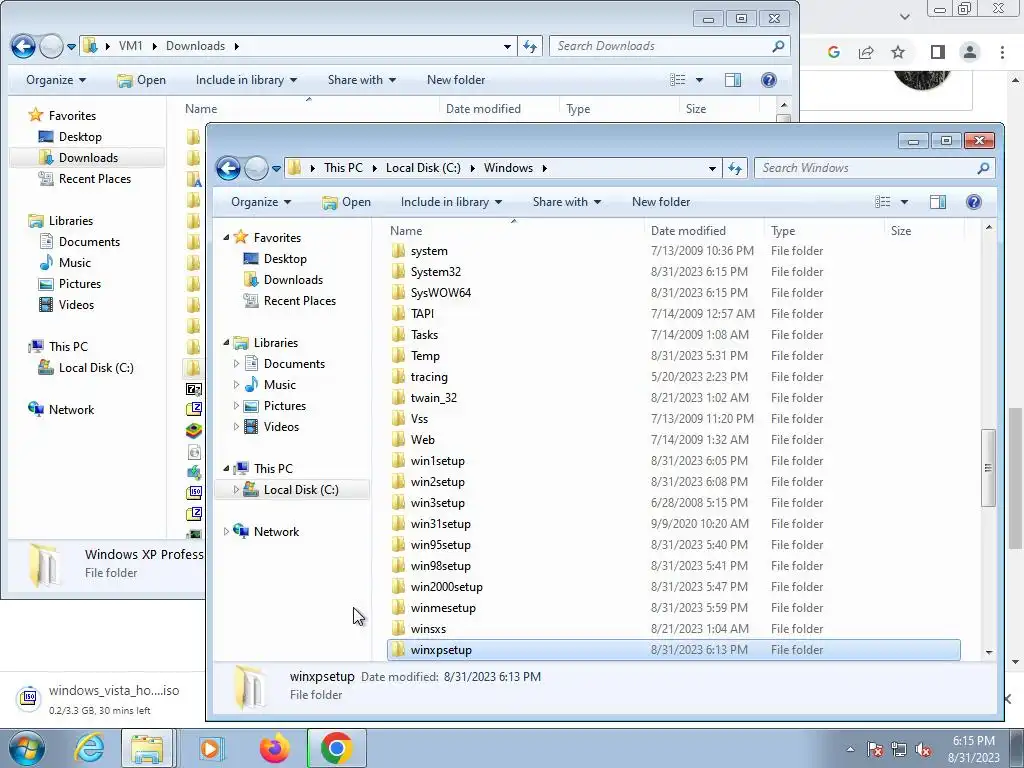Open the view options dropdown arrow in the Windows window
1024x768 pixels.
[904, 202]
